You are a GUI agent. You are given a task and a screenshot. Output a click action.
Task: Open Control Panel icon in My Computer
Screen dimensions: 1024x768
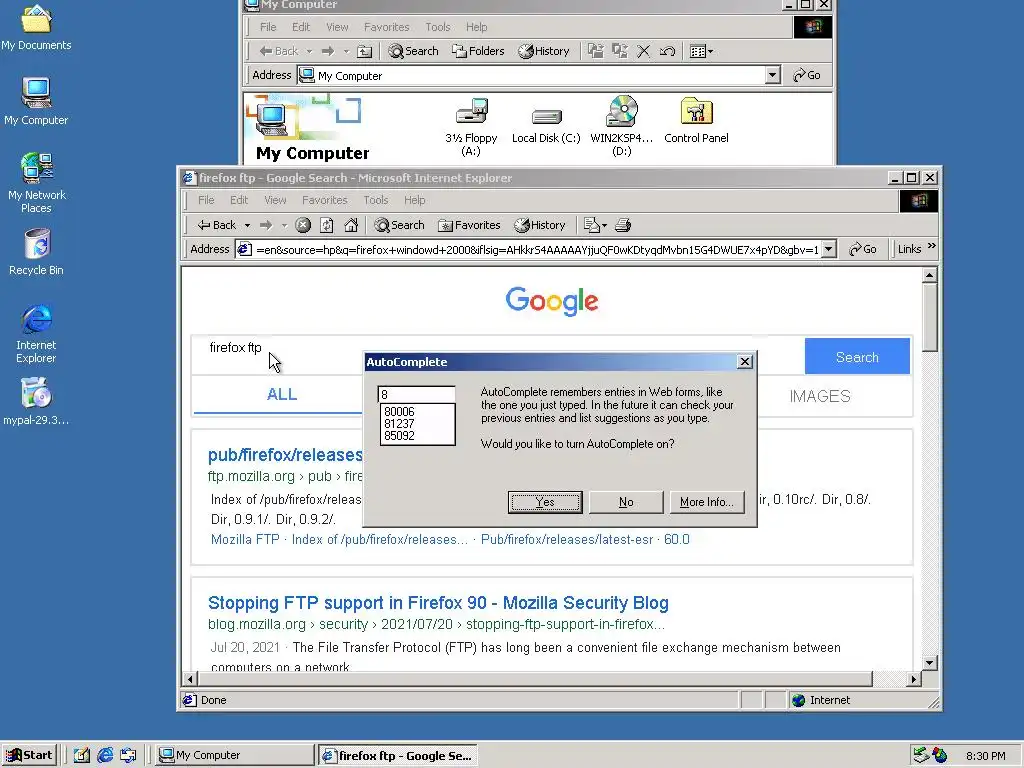[x=696, y=121]
